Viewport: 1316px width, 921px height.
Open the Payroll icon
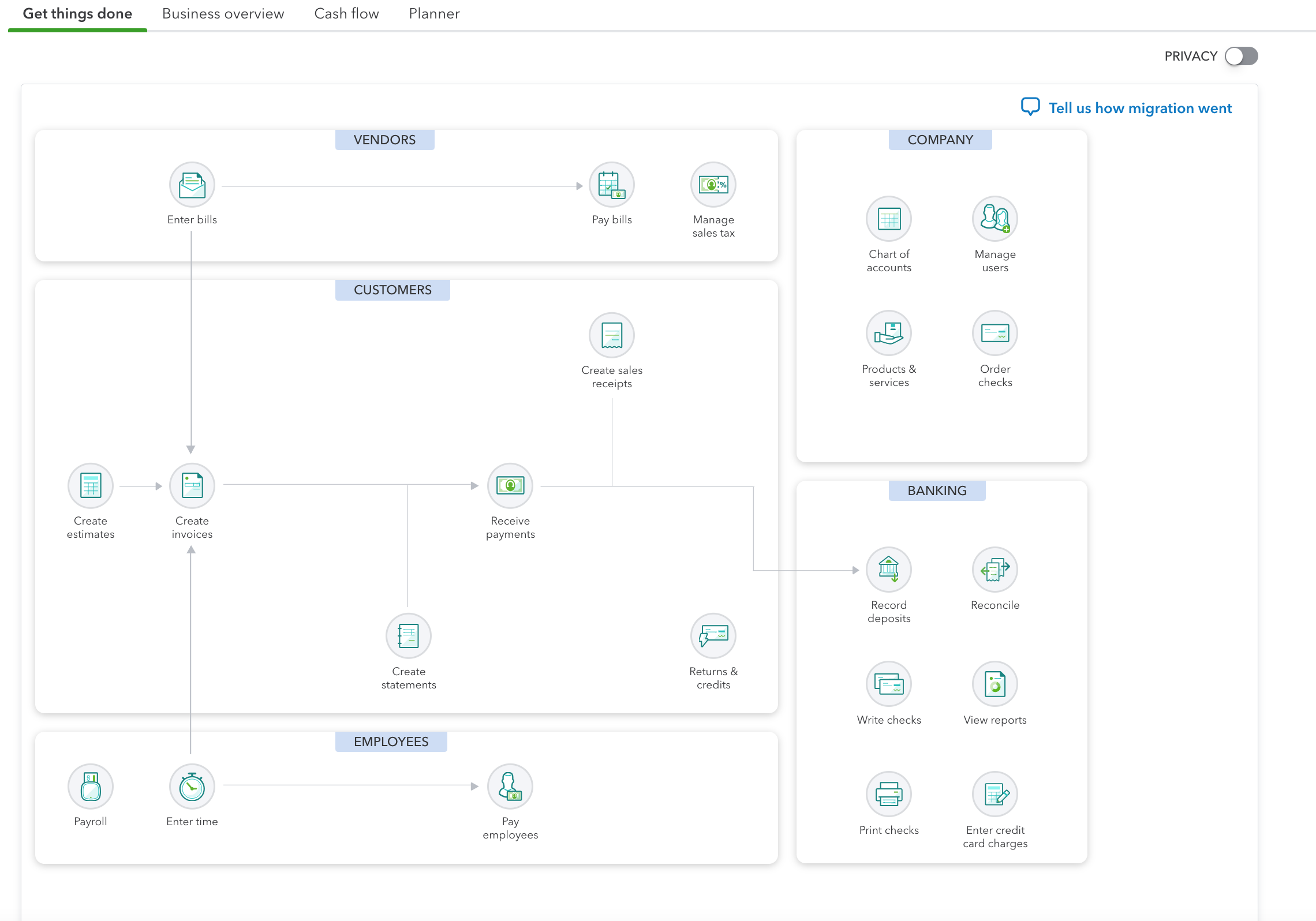[90, 786]
